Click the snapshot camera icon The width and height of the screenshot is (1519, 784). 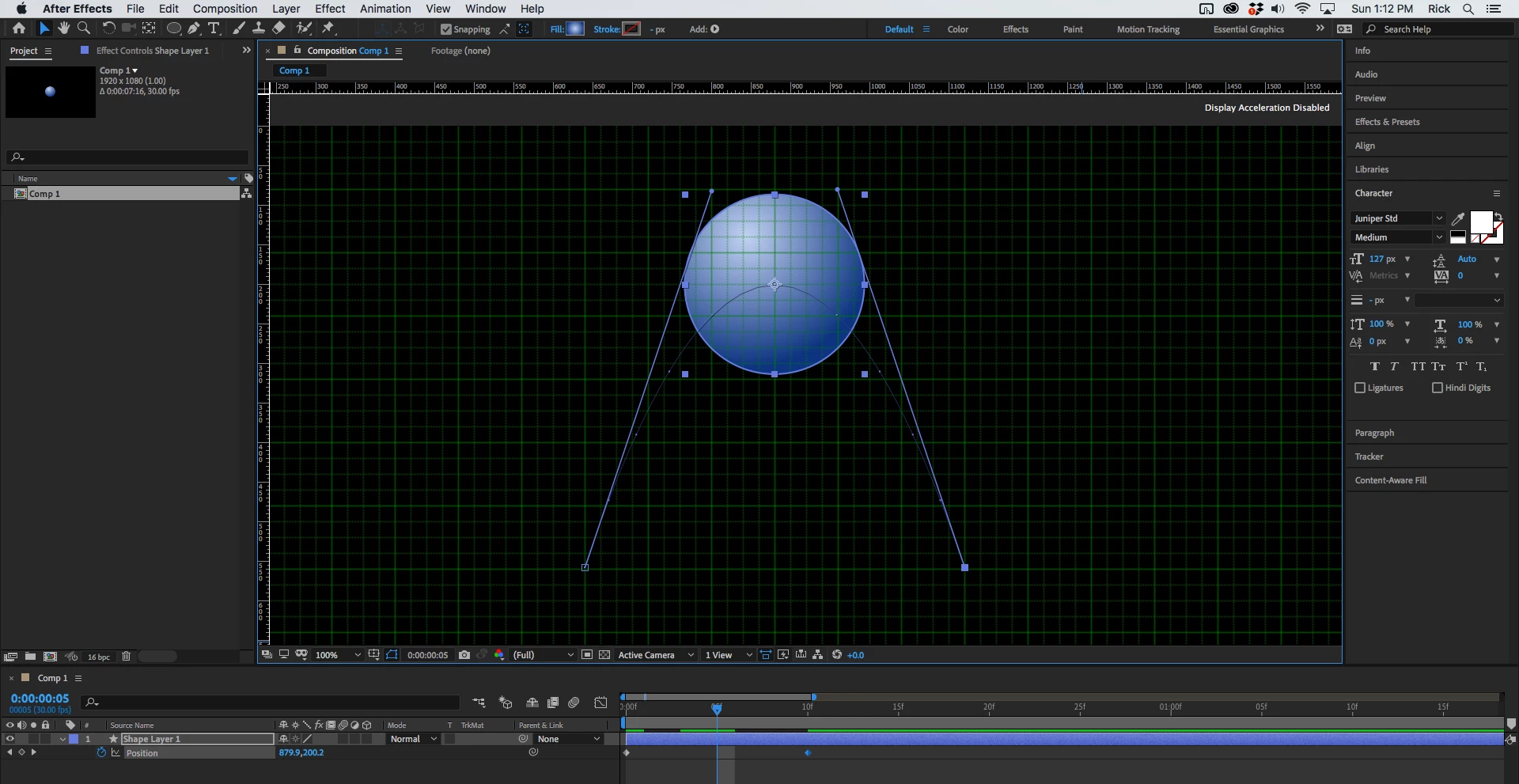click(x=464, y=655)
